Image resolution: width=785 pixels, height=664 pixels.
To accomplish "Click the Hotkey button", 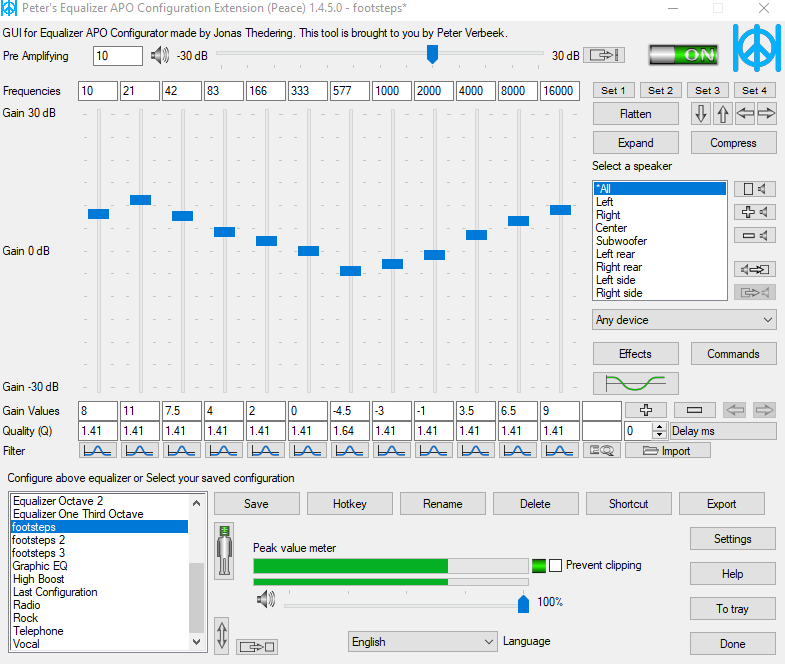I will [x=349, y=504].
